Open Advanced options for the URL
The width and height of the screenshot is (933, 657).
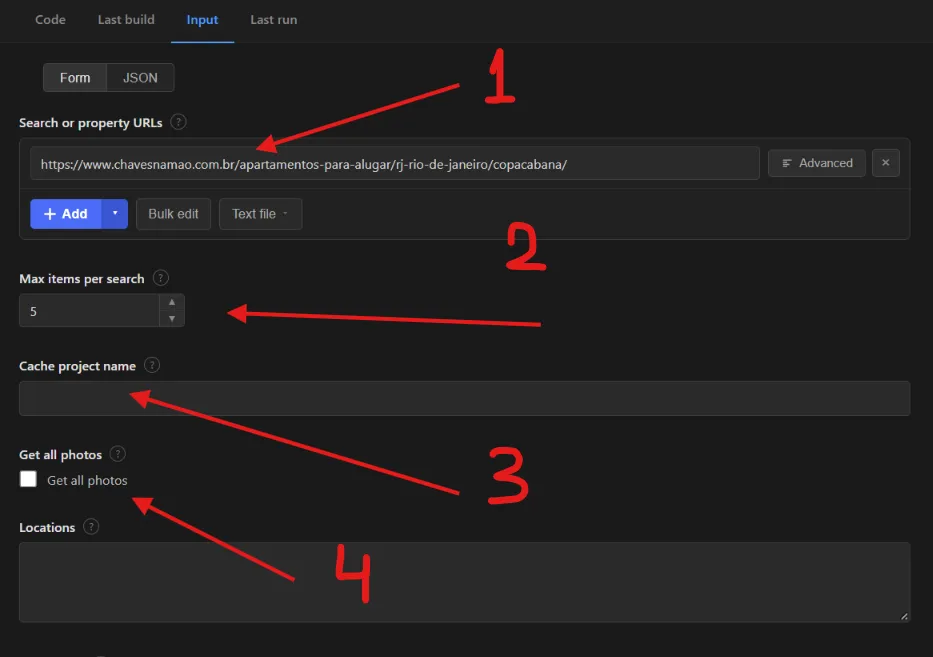coord(817,163)
